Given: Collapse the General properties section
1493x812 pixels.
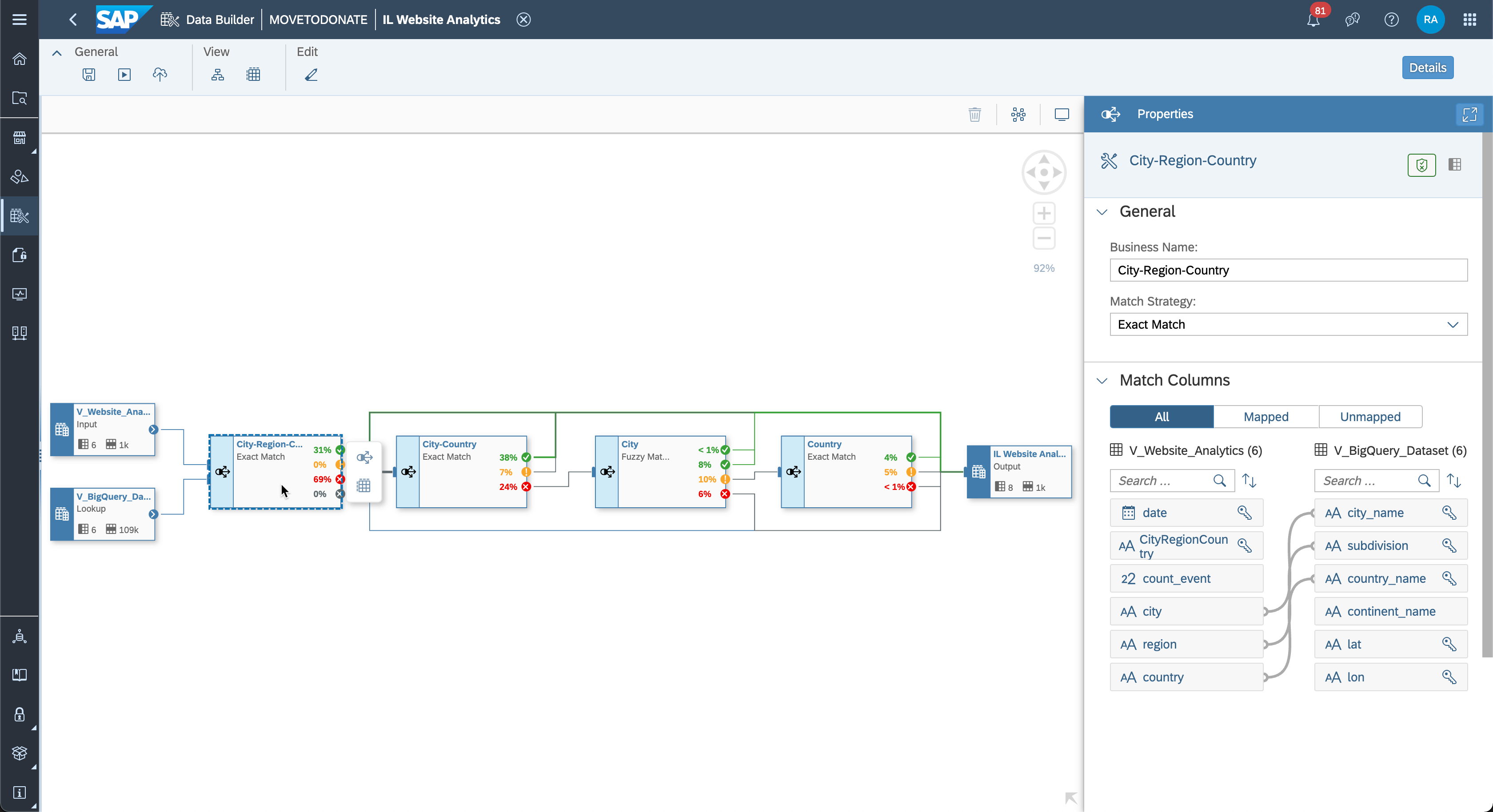Looking at the screenshot, I should point(1102,212).
